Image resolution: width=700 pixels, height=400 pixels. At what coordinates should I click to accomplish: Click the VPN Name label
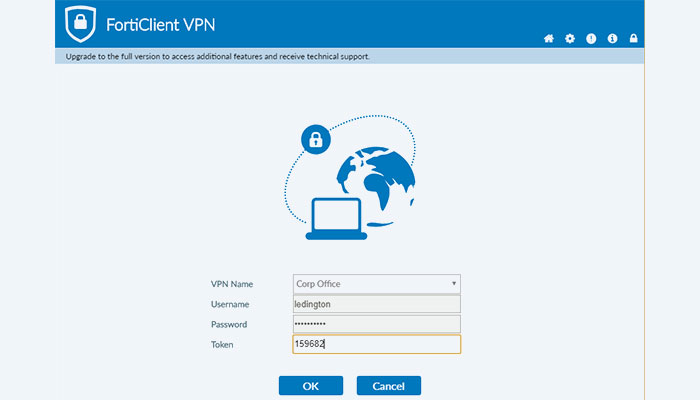click(232, 284)
